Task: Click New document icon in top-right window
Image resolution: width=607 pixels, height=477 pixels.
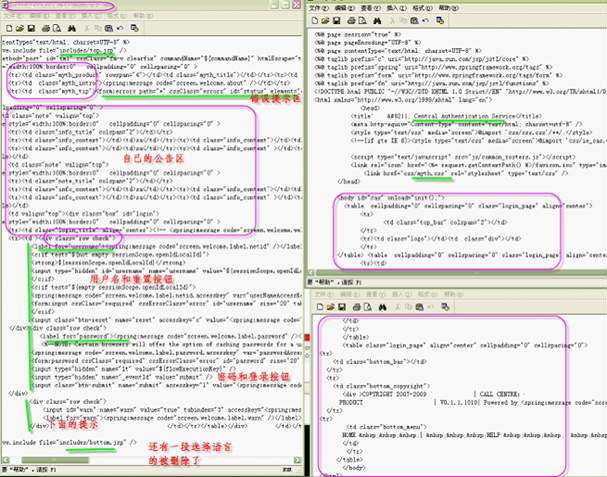Action: pos(314,21)
